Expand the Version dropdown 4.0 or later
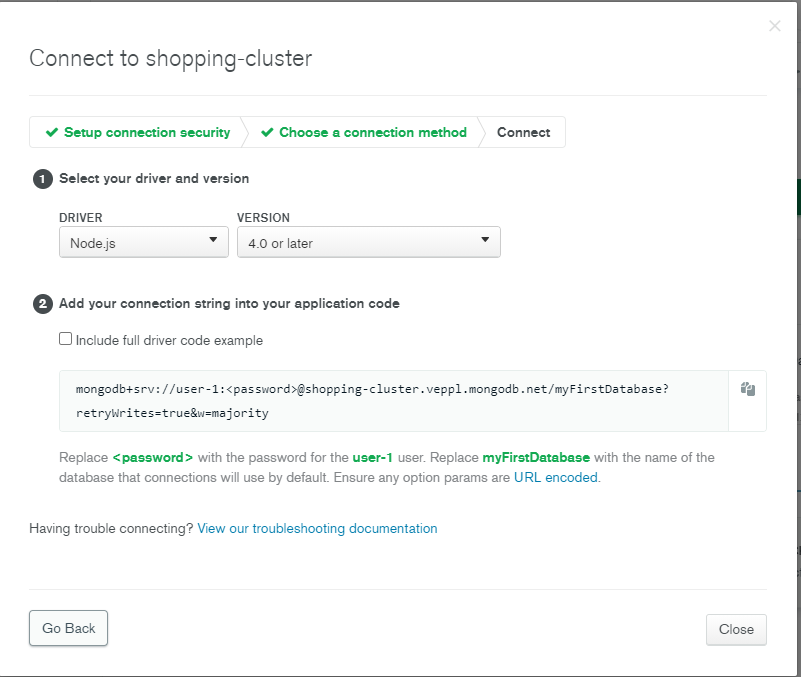 [x=368, y=242]
